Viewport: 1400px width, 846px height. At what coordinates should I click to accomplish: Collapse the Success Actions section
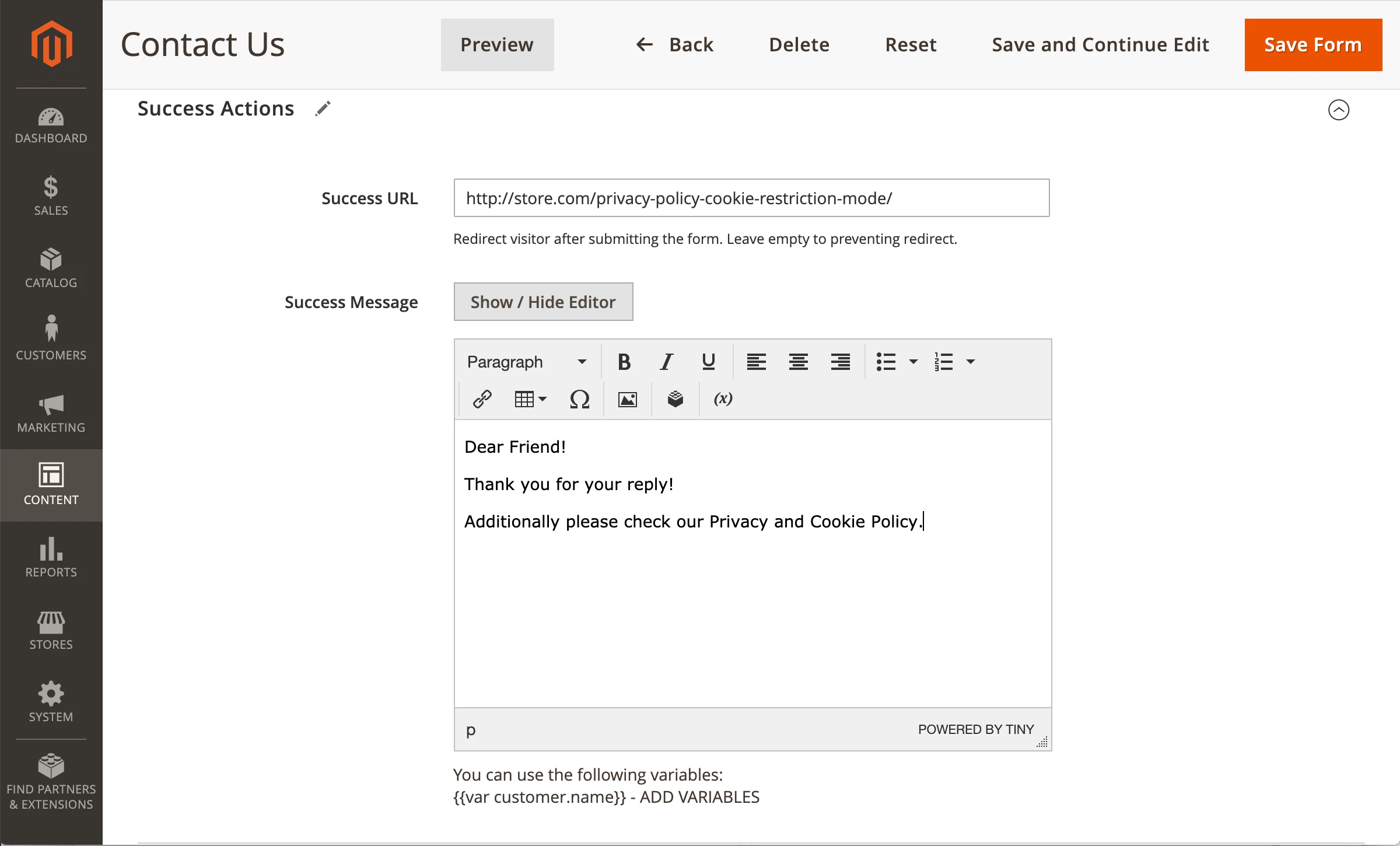pos(1338,110)
